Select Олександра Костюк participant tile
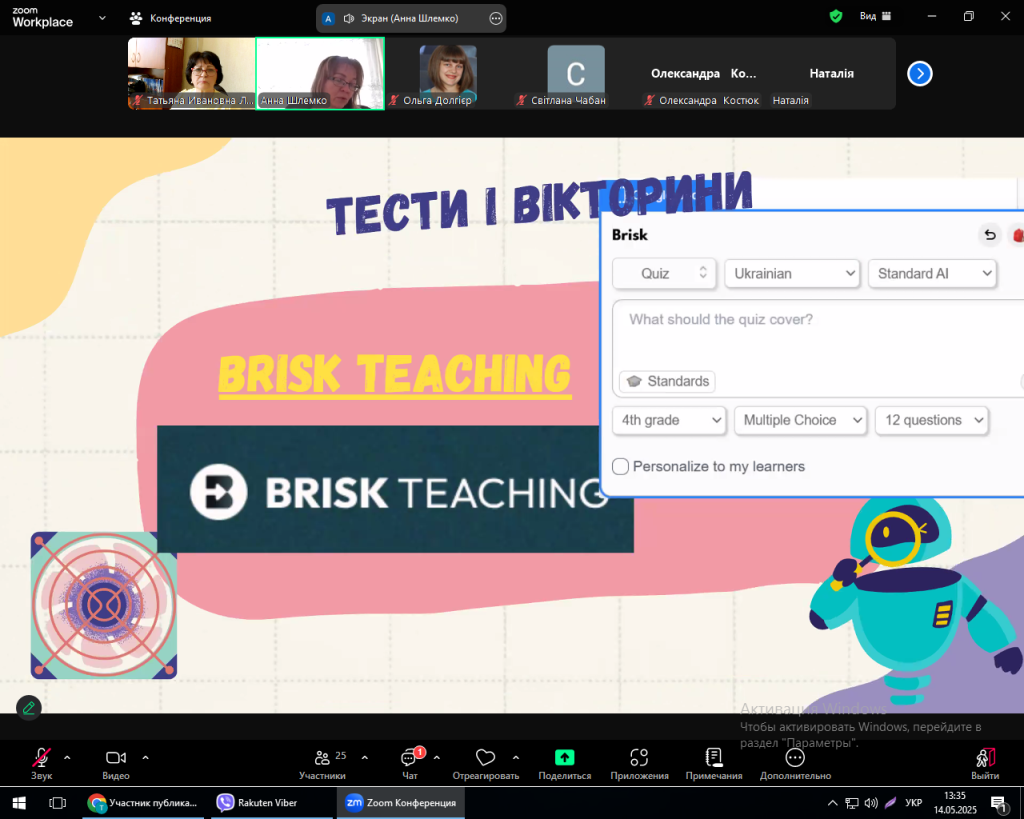This screenshot has width=1024, height=819. pos(704,73)
